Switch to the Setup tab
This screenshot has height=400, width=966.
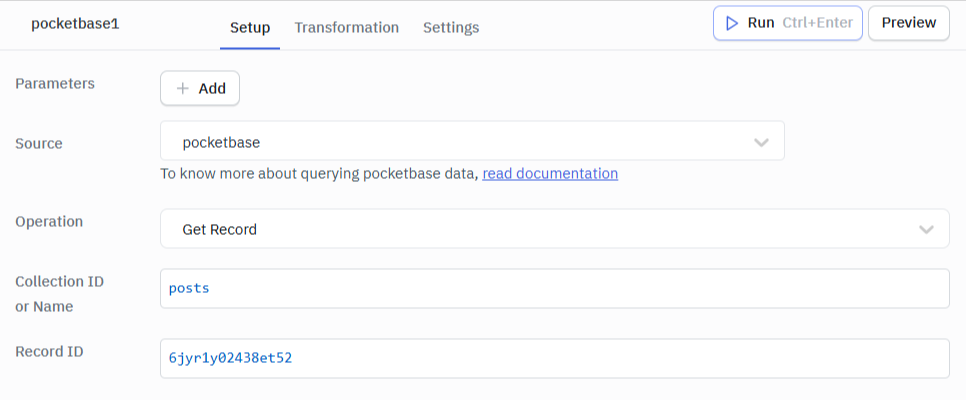(250, 28)
